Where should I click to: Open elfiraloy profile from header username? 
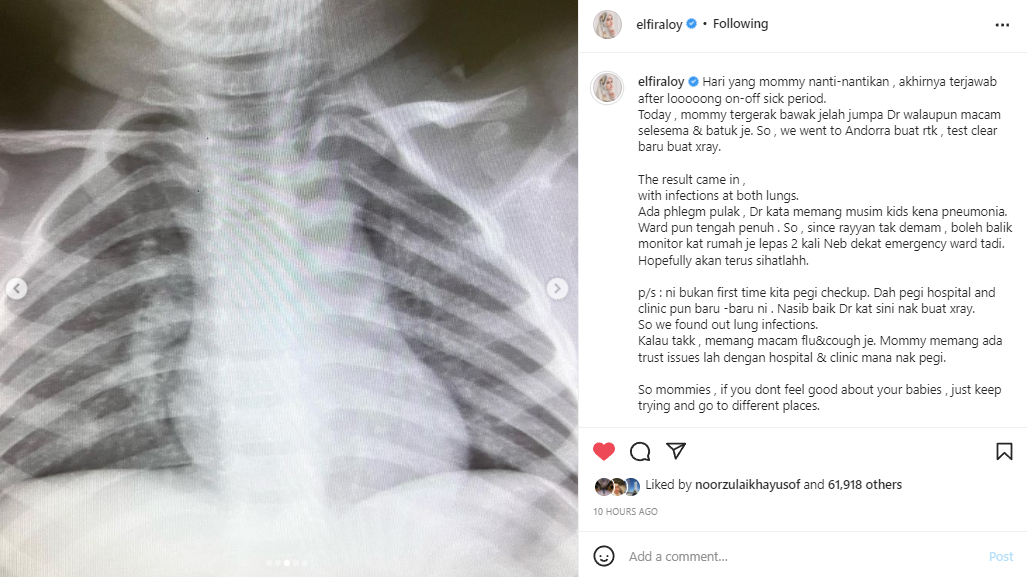(659, 24)
